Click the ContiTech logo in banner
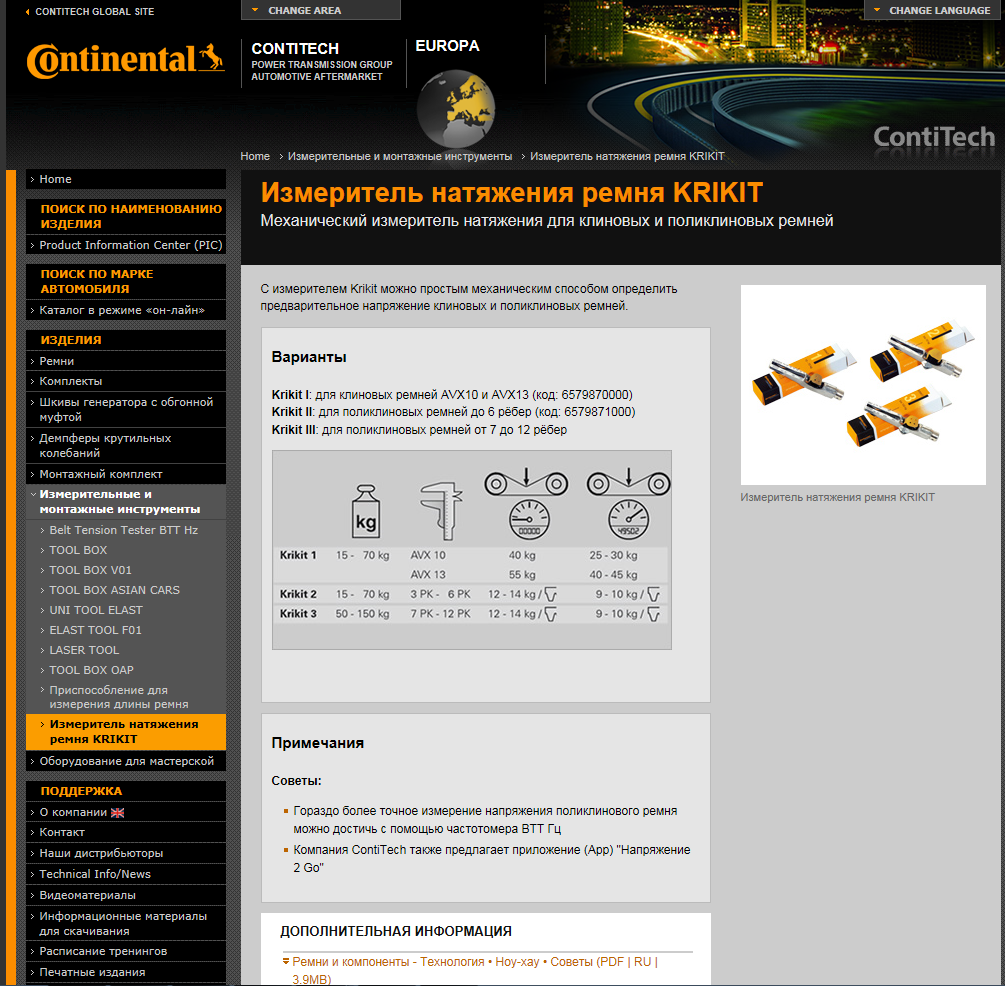This screenshot has width=1005, height=986. pos(934,137)
